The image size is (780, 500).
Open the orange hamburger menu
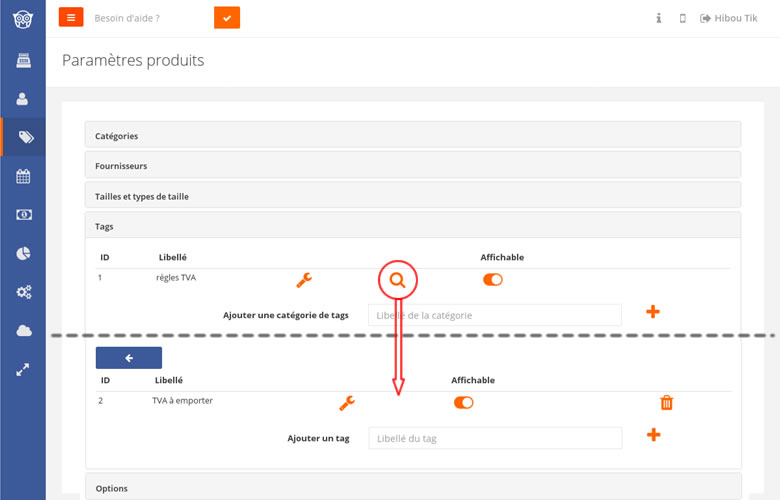71,18
